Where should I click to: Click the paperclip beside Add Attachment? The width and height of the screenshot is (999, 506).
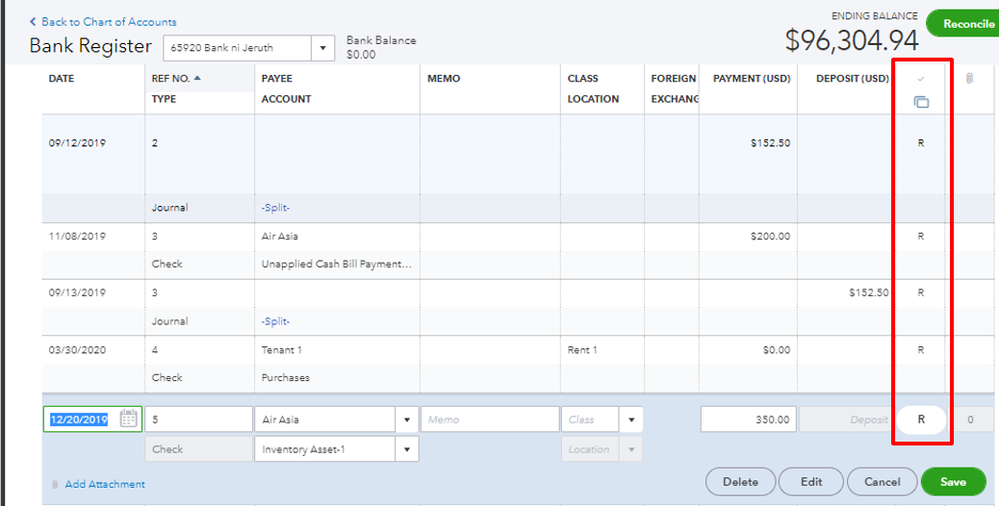pos(54,484)
